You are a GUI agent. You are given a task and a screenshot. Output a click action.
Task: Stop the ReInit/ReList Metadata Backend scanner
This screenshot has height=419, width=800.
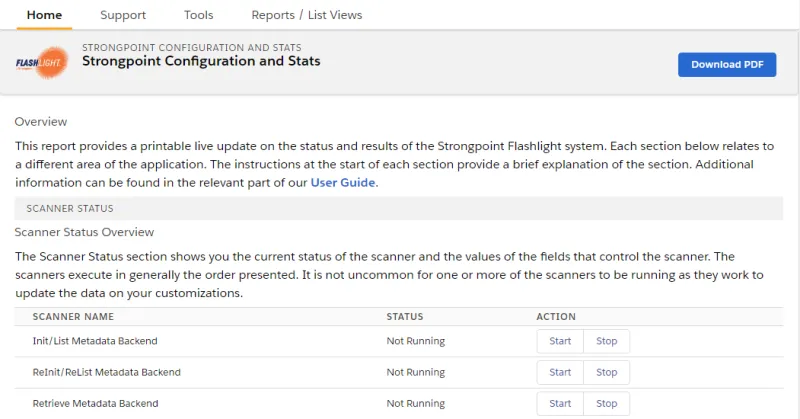(x=607, y=372)
